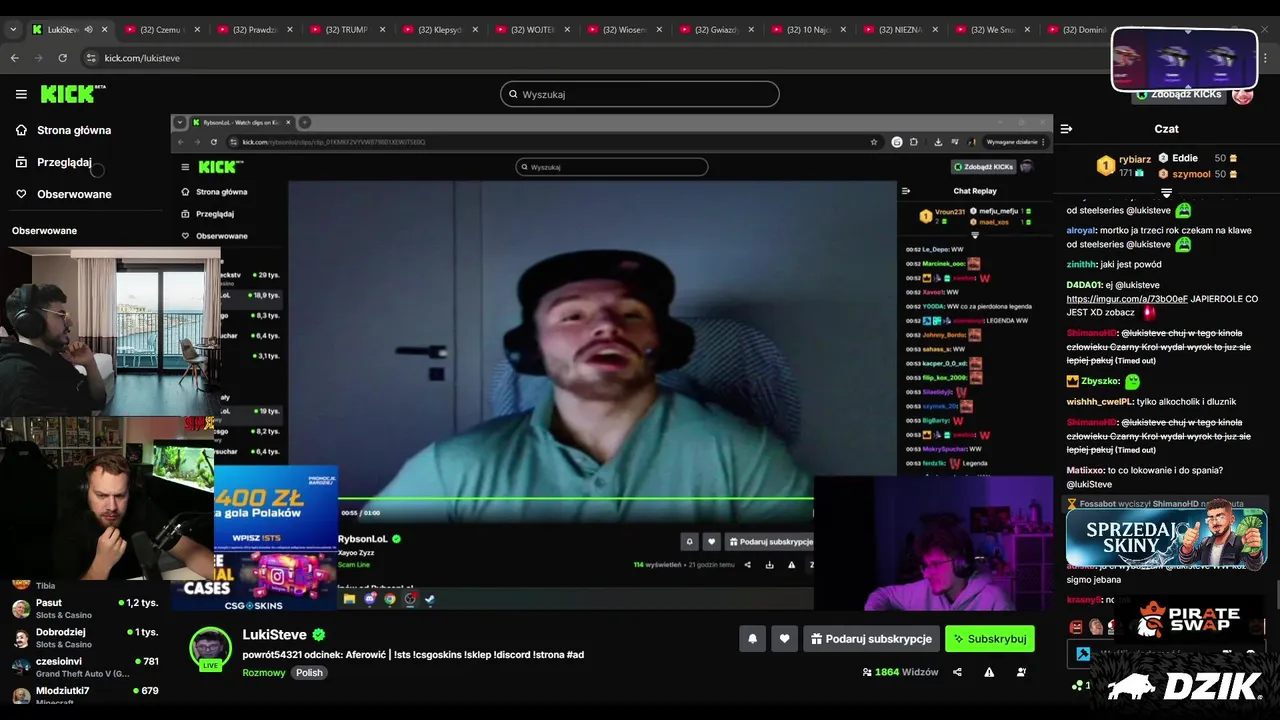Switch to the '(32) We Snu' tab

tap(990, 30)
